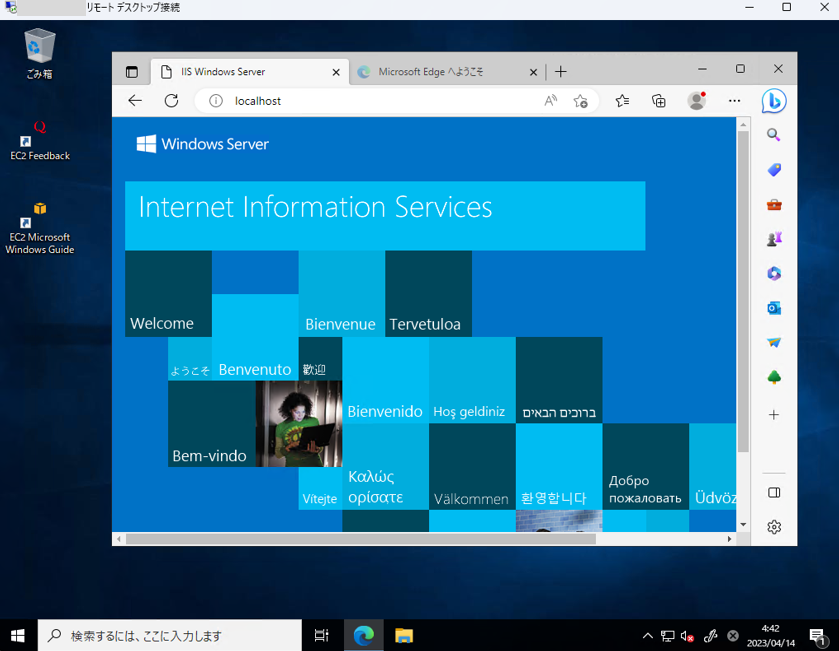The width and height of the screenshot is (839, 651).
Task: Click horizontal scrollbar right arrow
Action: [x=729, y=539]
